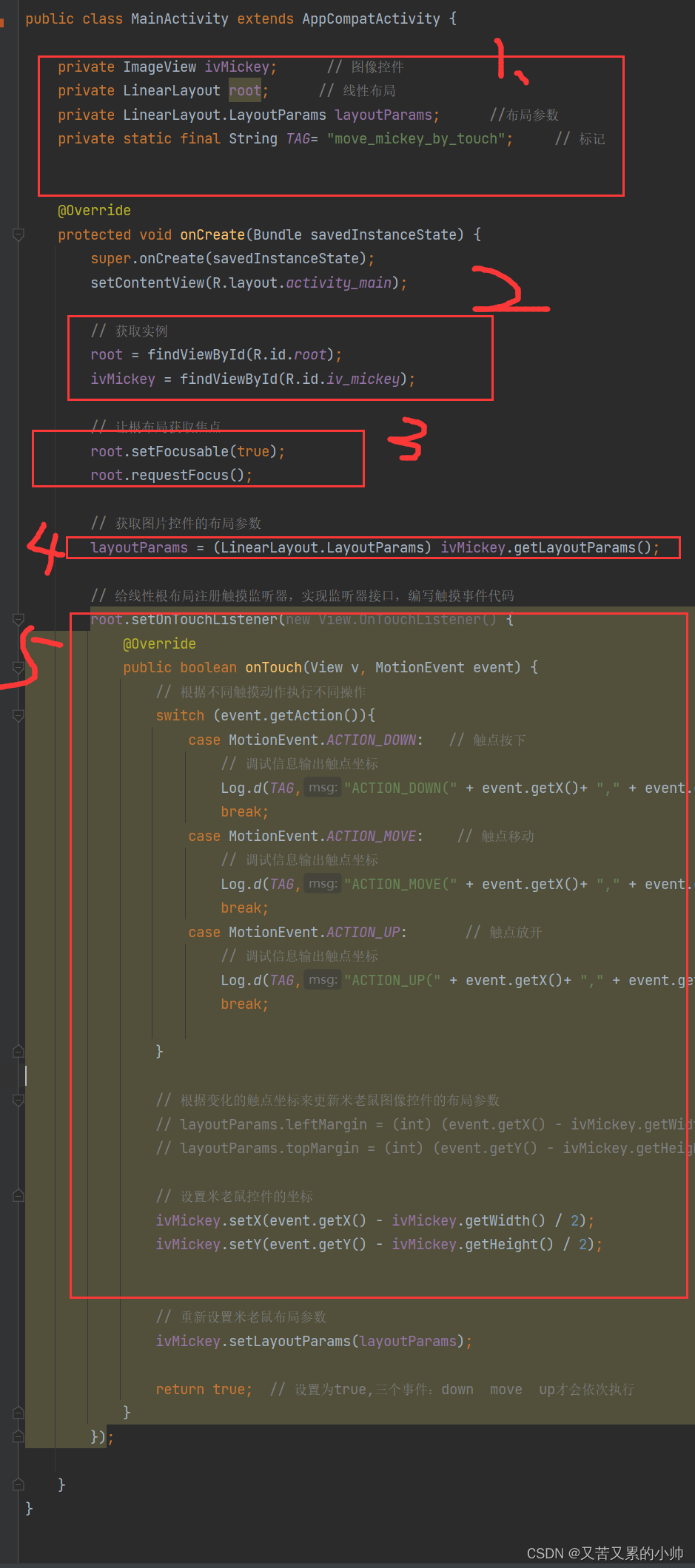The image size is (695, 1568).
Task: Click the TAG constant in its declaration
Action: tap(298, 139)
